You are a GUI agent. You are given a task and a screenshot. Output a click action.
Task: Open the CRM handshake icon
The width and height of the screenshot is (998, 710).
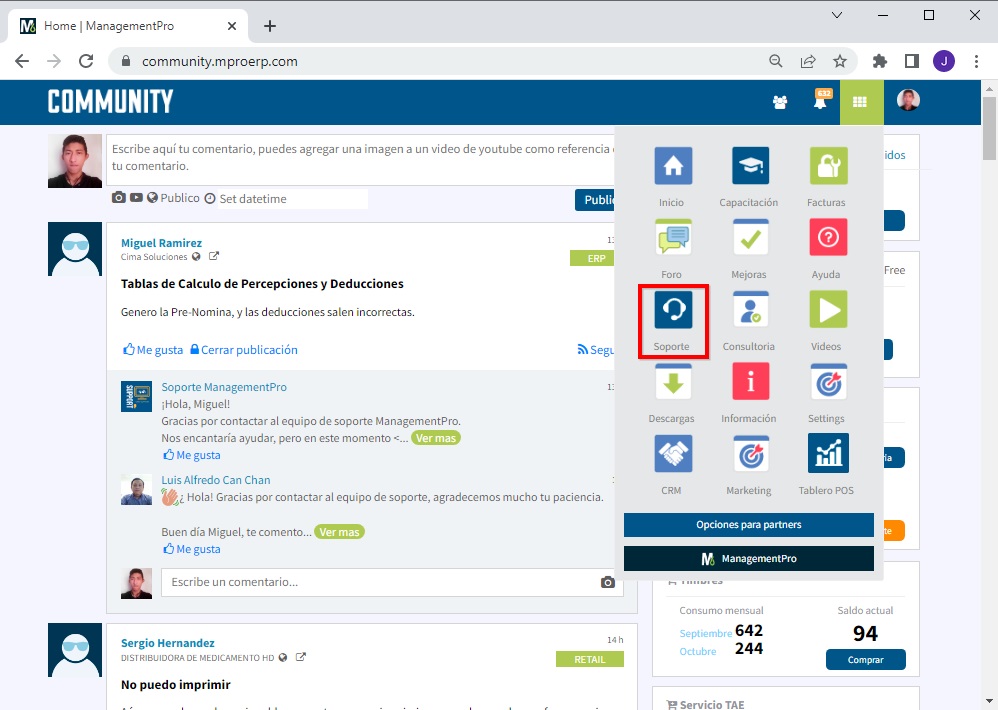click(673, 454)
